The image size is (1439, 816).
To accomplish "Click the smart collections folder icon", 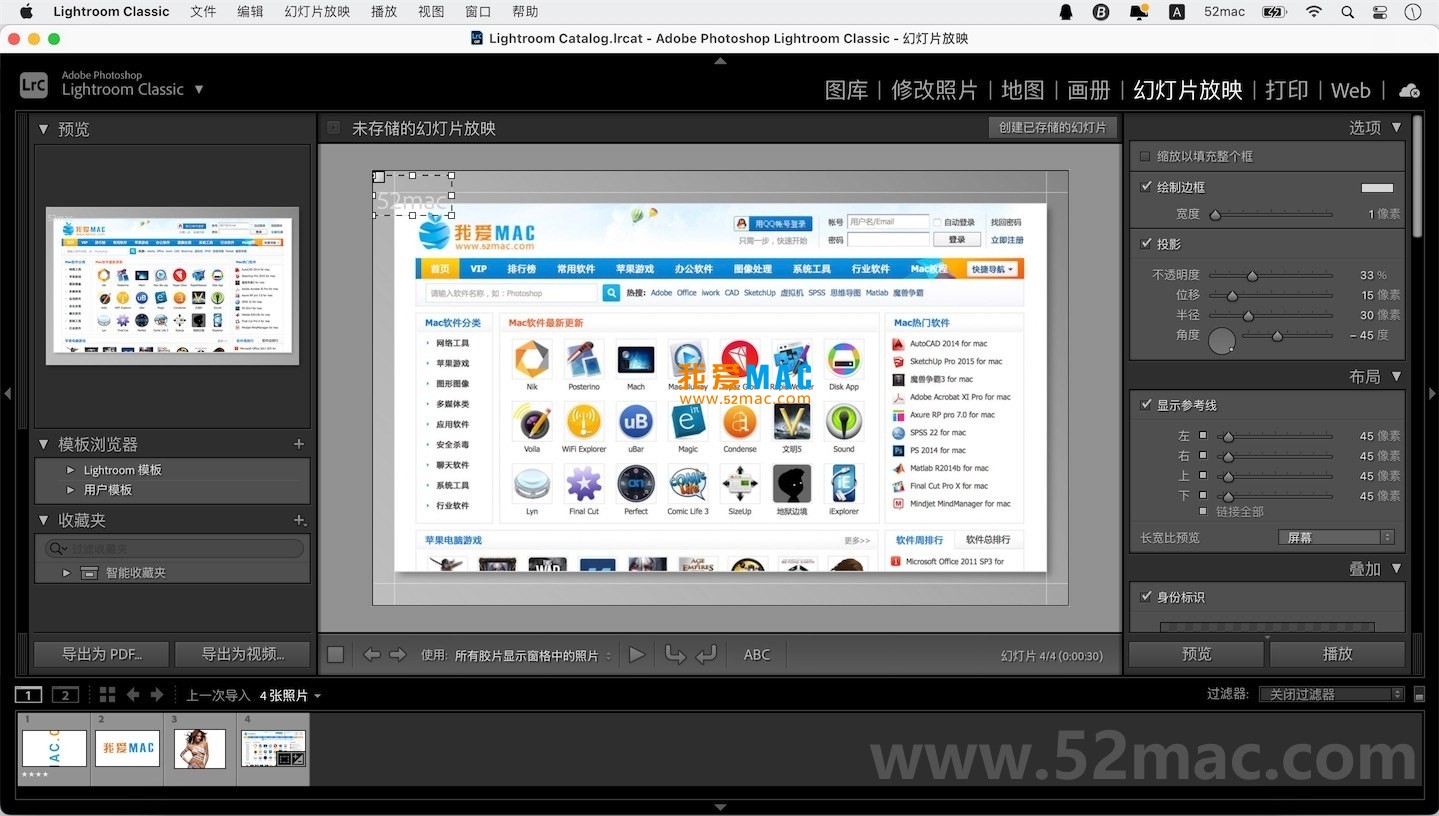I will click(89, 573).
